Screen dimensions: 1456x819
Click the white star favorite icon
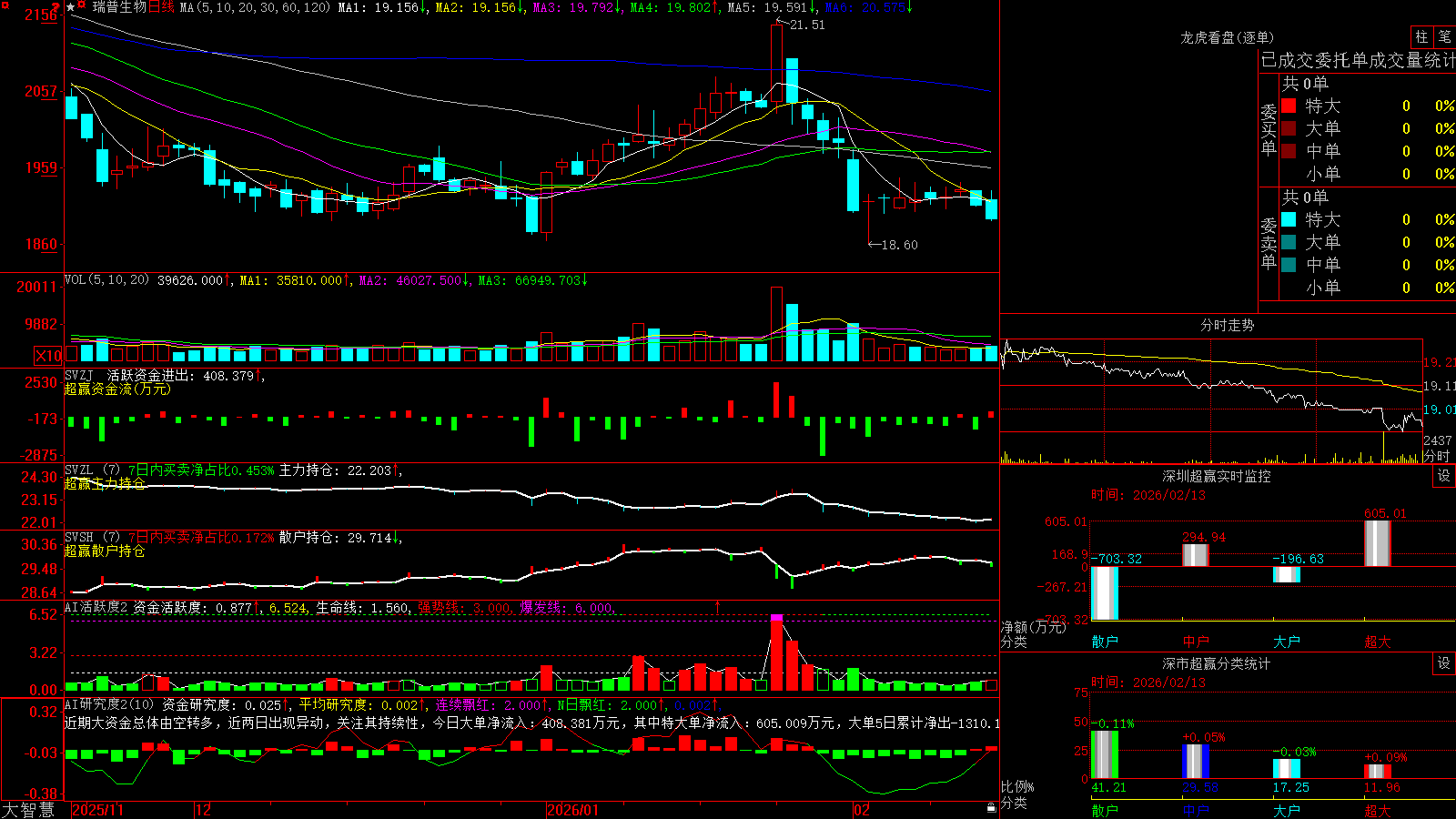coord(71,7)
